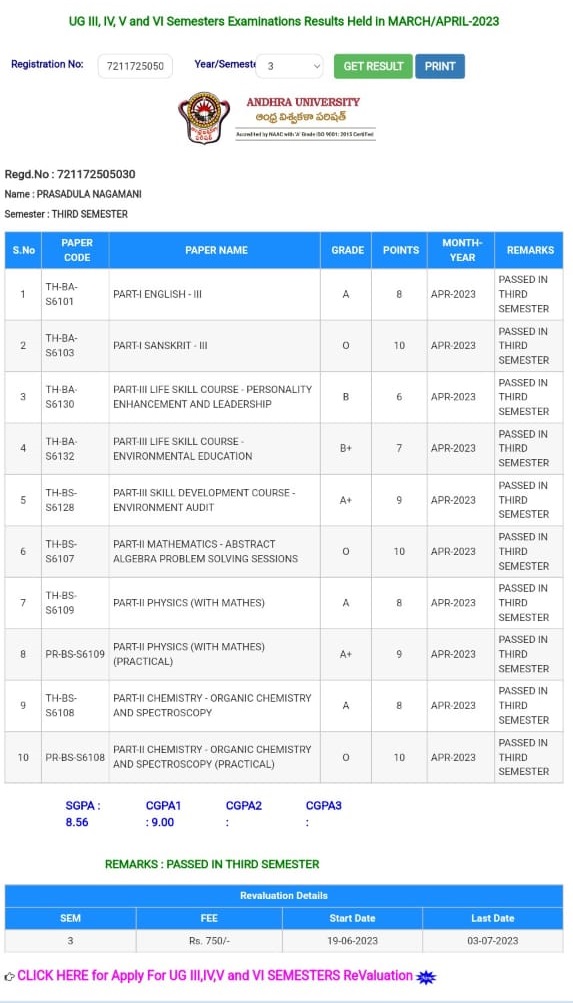The width and height of the screenshot is (573, 1003).
Task: Click grade B in Personality Enhancement row
Action: pyautogui.click(x=346, y=397)
